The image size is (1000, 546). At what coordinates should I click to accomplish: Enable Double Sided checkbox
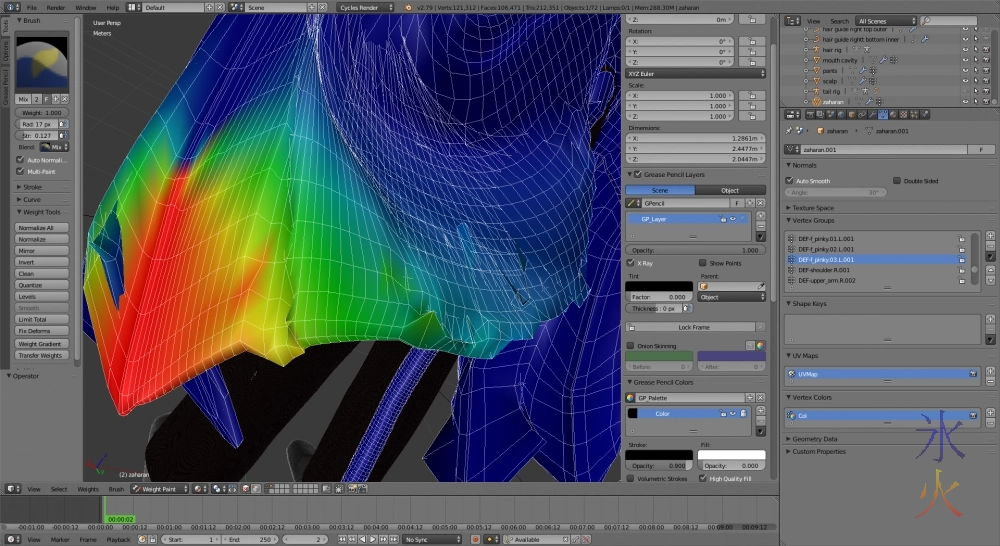pos(896,181)
